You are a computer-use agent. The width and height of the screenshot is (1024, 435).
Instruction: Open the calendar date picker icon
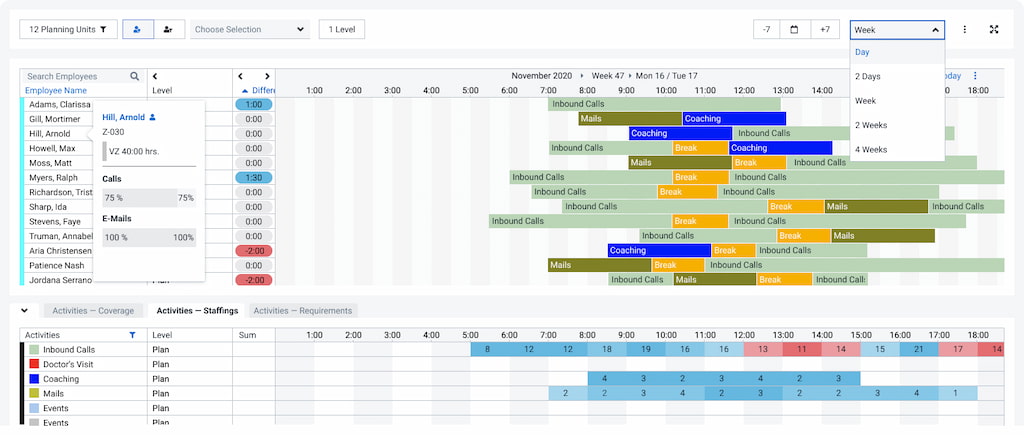click(x=795, y=29)
